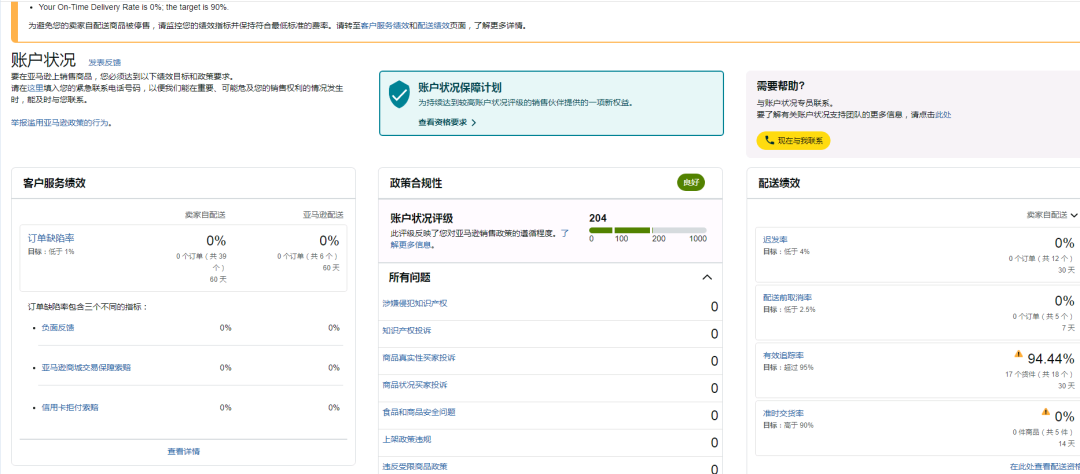
Task: Click 信用卡拒付索赔 link
Action: click(x=70, y=407)
